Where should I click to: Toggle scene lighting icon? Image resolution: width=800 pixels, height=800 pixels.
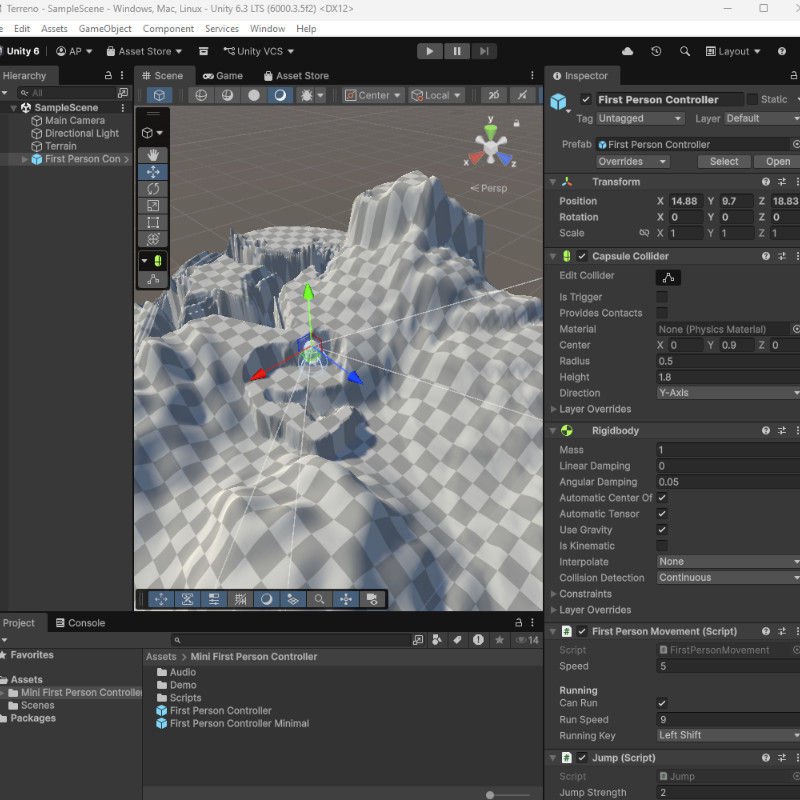click(x=280, y=95)
